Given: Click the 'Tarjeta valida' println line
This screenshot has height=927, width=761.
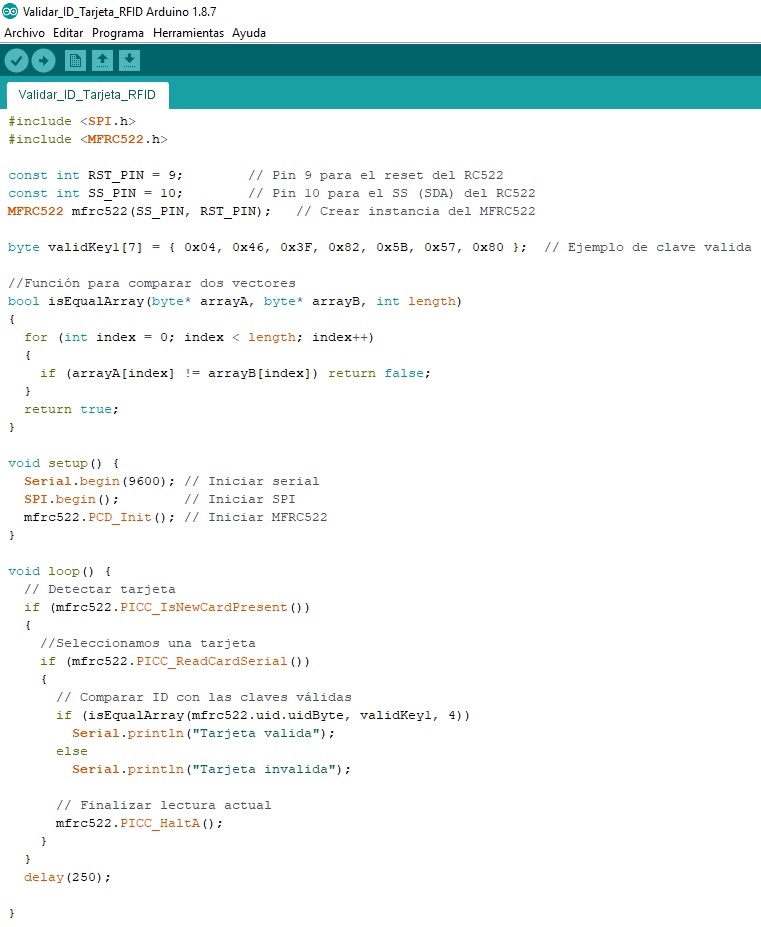Looking at the screenshot, I should 203,734.
